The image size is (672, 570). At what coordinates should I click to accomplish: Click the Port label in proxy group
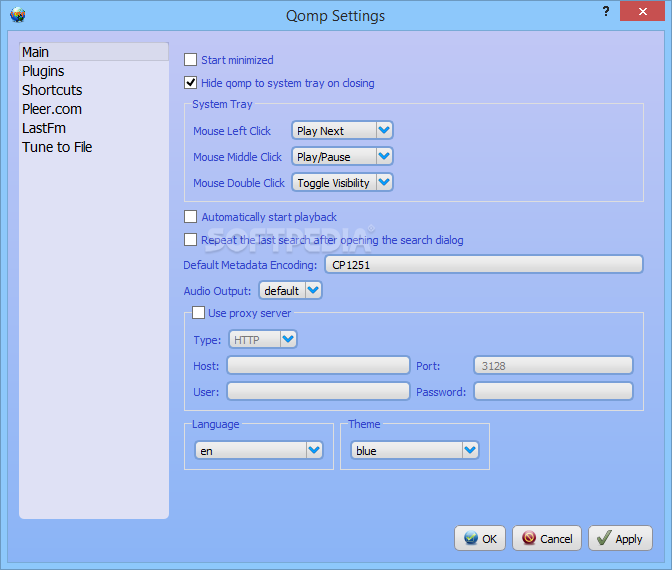click(x=428, y=366)
